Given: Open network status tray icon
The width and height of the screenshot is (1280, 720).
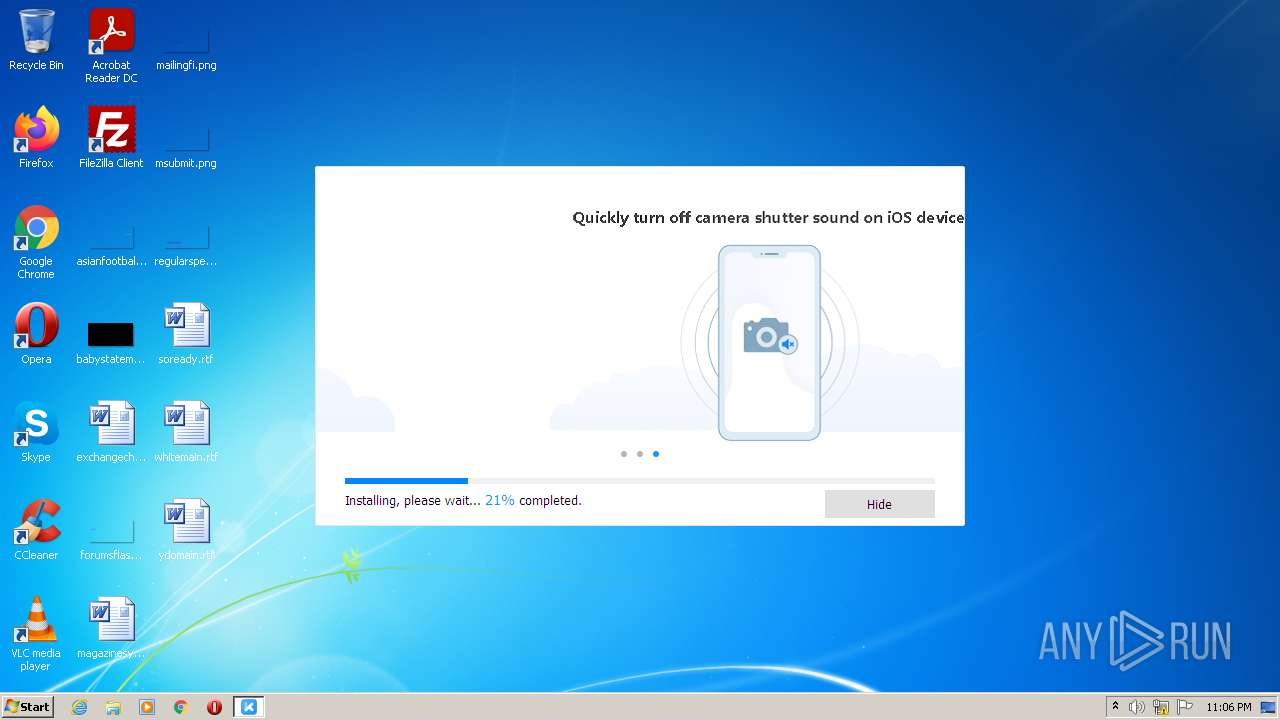Looking at the screenshot, I should 1161,707.
